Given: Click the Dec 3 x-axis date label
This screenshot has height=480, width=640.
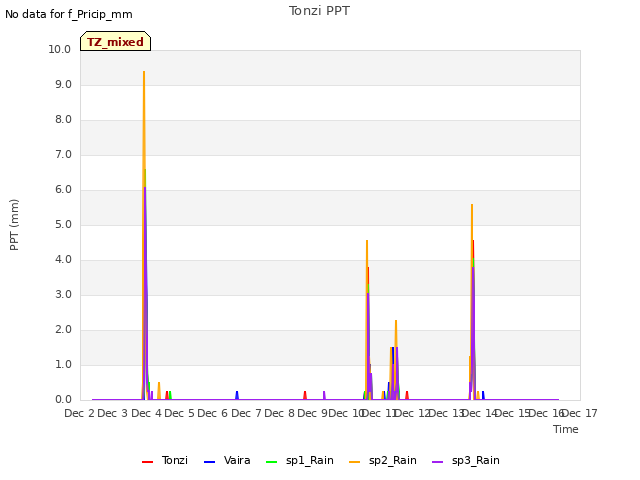Looking at the screenshot, I should (113, 413).
